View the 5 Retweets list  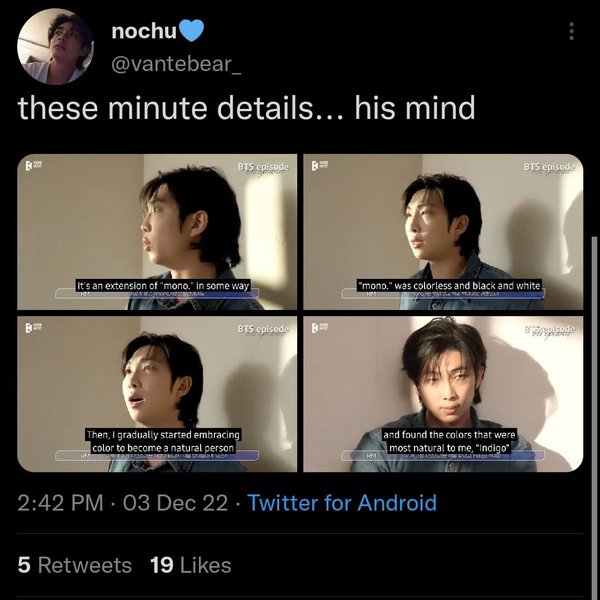pos(75,565)
